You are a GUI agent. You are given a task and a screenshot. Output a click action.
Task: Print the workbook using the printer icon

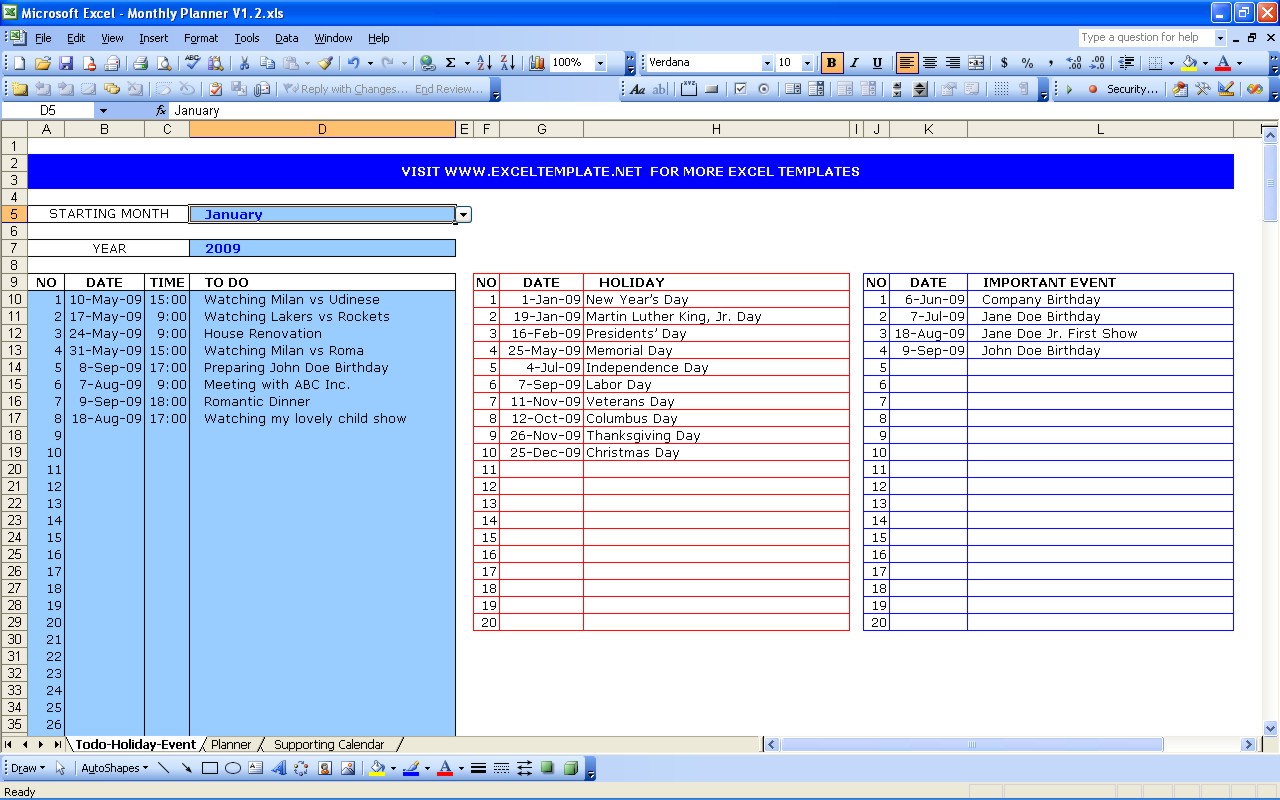click(x=141, y=63)
